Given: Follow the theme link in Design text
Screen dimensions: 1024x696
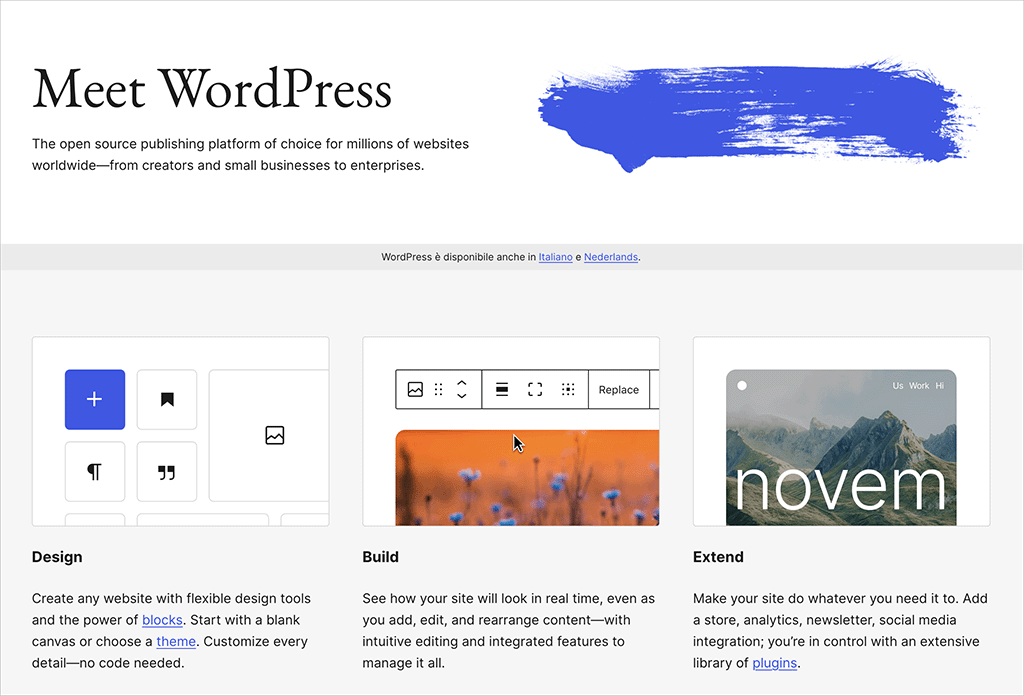Looking at the screenshot, I should (176, 642).
